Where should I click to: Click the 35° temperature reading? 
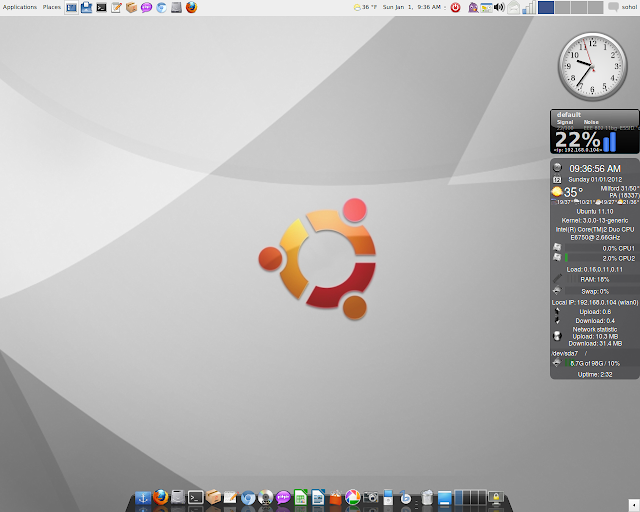pyautogui.click(x=573, y=192)
